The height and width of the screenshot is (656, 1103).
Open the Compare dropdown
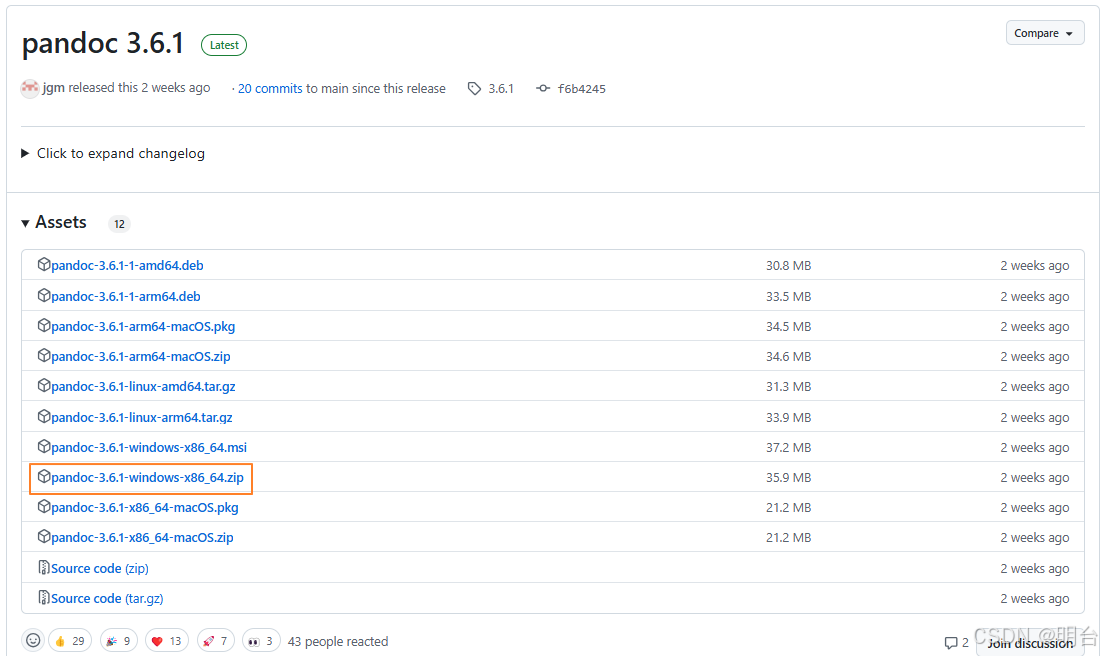pyautogui.click(x=1045, y=33)
